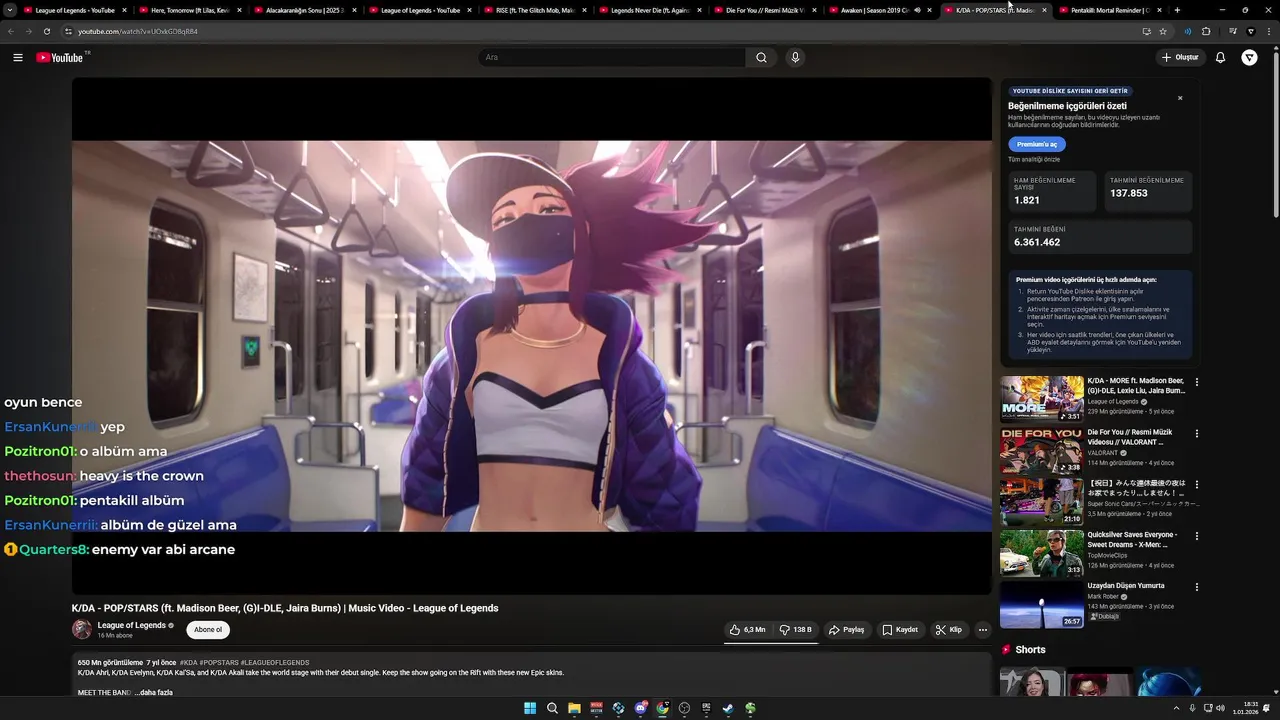The width and height of the screenshot is (1280, 720).
Task: Dislike the video showing 138 B
Action: pos(795,630)
